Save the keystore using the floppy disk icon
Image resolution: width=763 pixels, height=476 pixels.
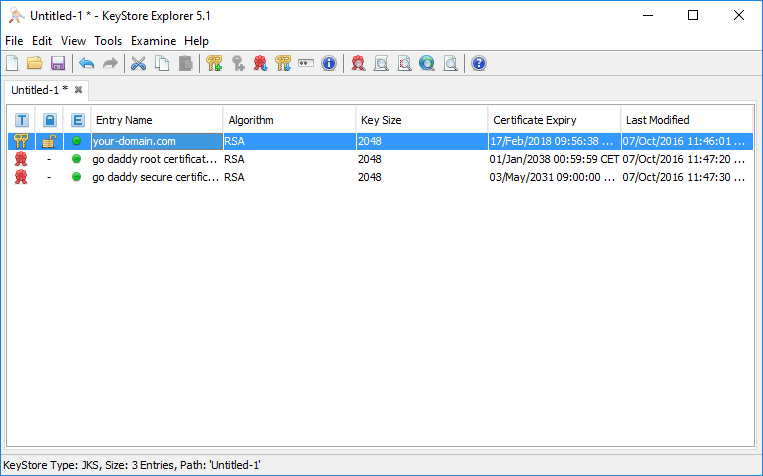coord(57,64)
